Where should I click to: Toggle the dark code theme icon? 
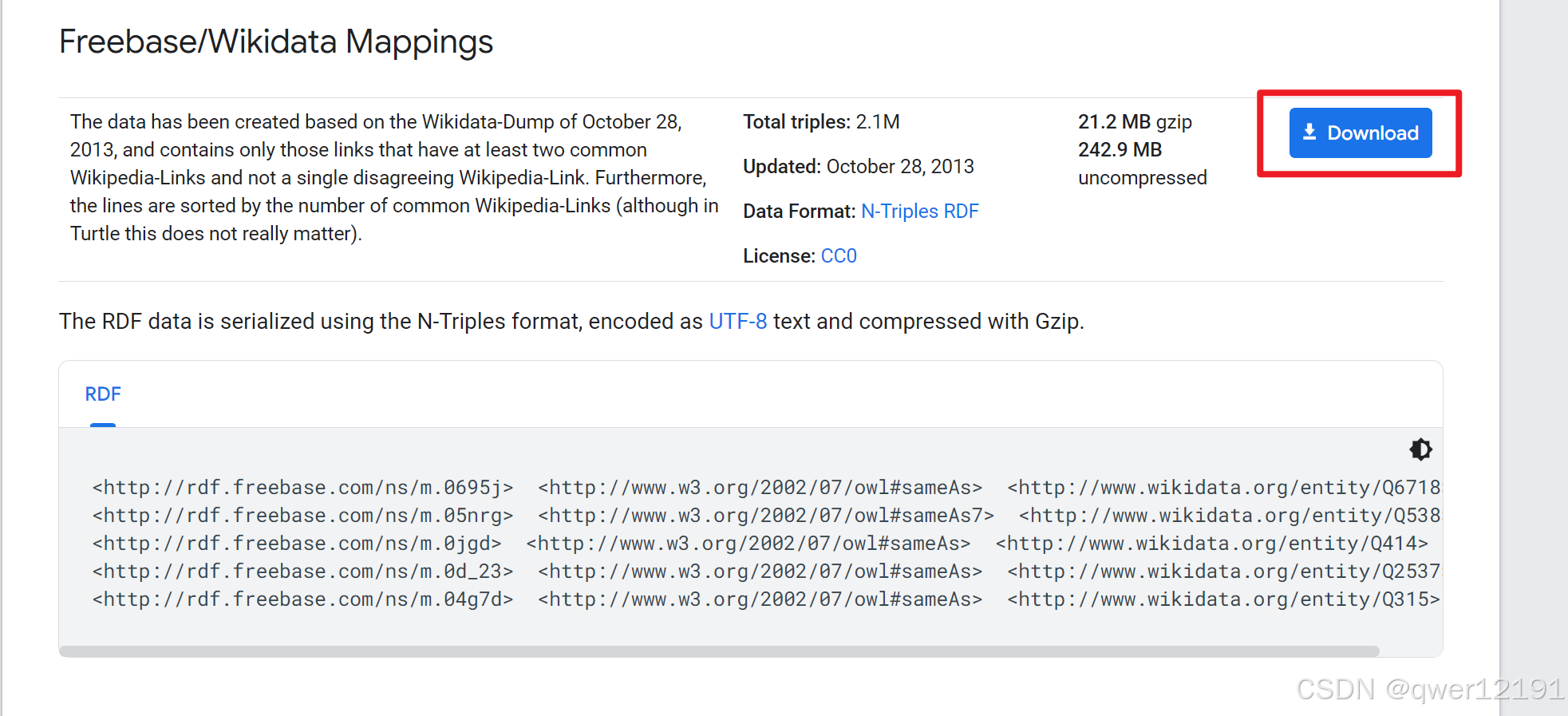(x=1420, y=449)
